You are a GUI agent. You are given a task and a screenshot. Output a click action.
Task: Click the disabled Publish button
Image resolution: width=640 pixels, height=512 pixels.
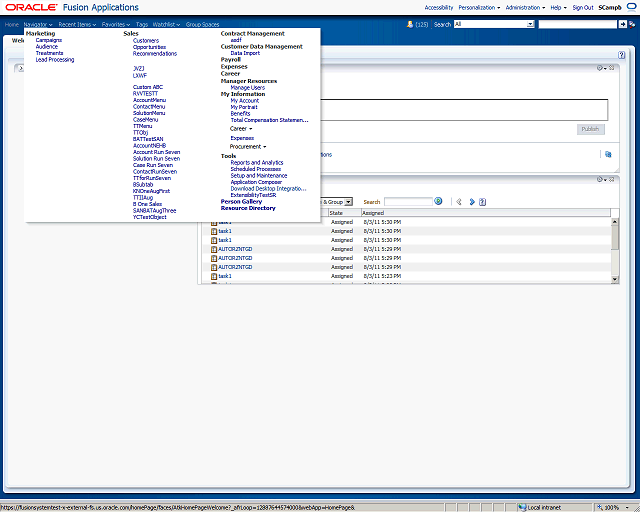click(590, 129)
